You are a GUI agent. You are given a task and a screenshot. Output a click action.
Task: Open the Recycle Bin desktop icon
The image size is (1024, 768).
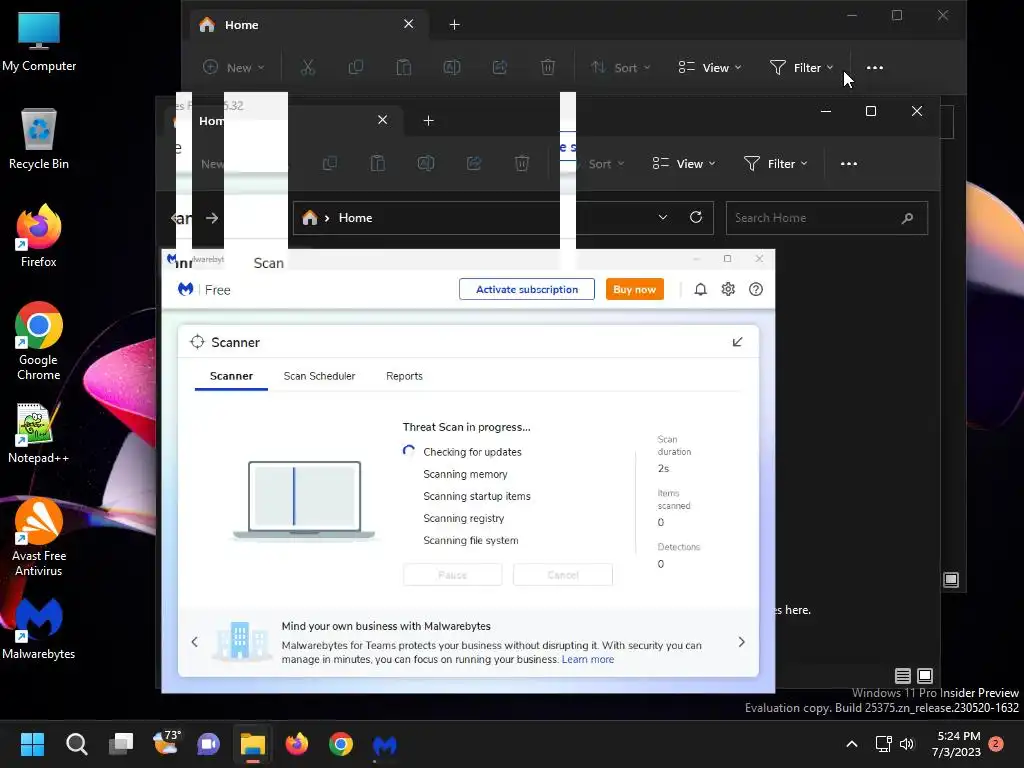(x=39, y=138)
